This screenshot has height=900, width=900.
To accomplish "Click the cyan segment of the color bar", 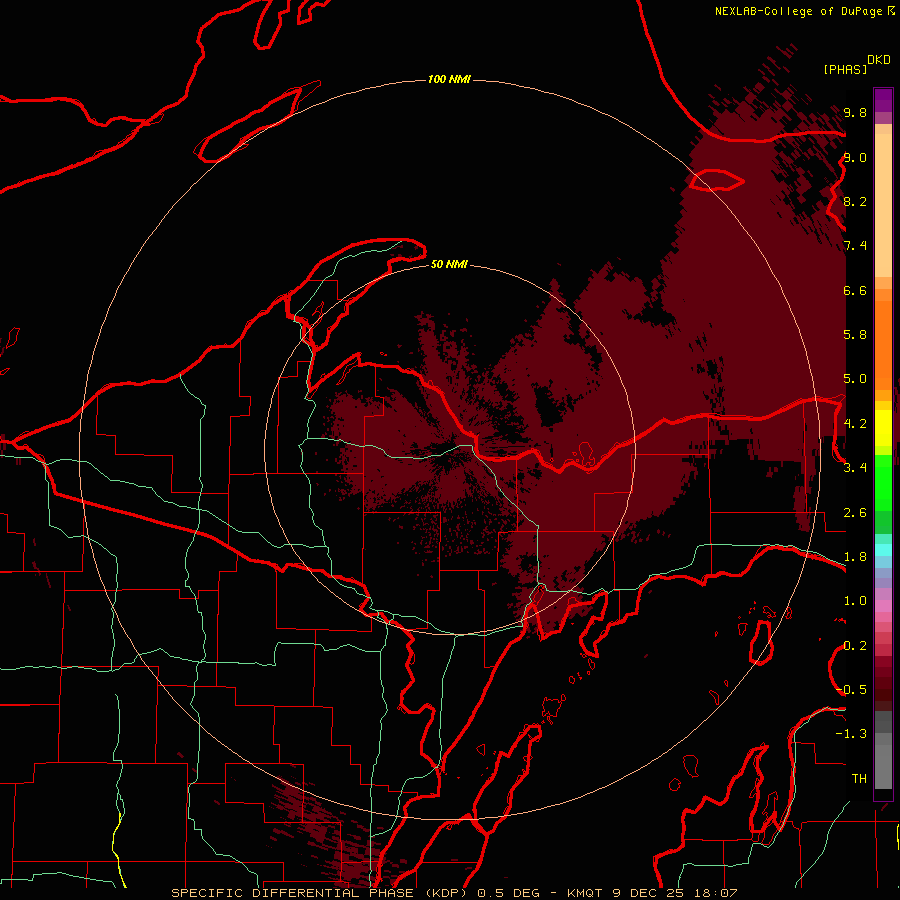I will (883, 550).
